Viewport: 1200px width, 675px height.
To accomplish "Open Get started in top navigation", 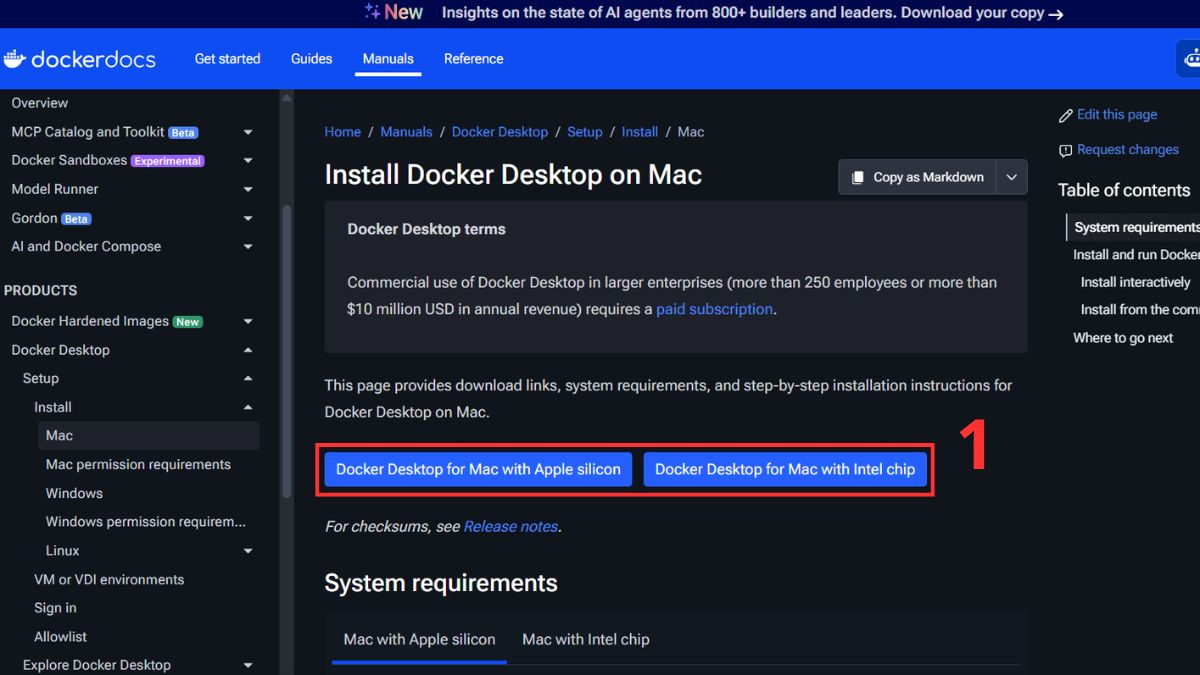I will (x=227, y=59).
